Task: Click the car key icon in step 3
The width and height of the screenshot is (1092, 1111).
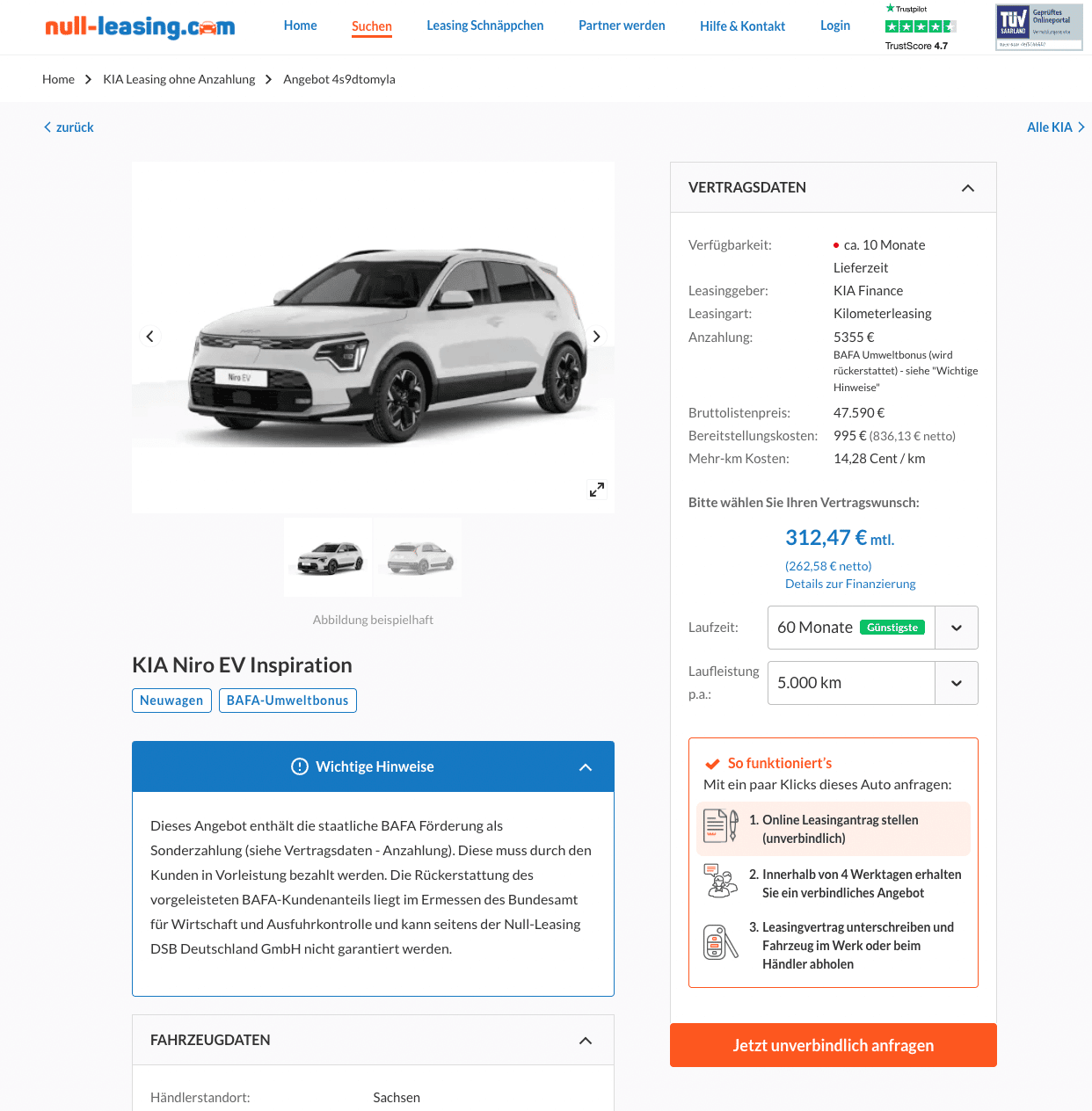Action: coord(721,942)
